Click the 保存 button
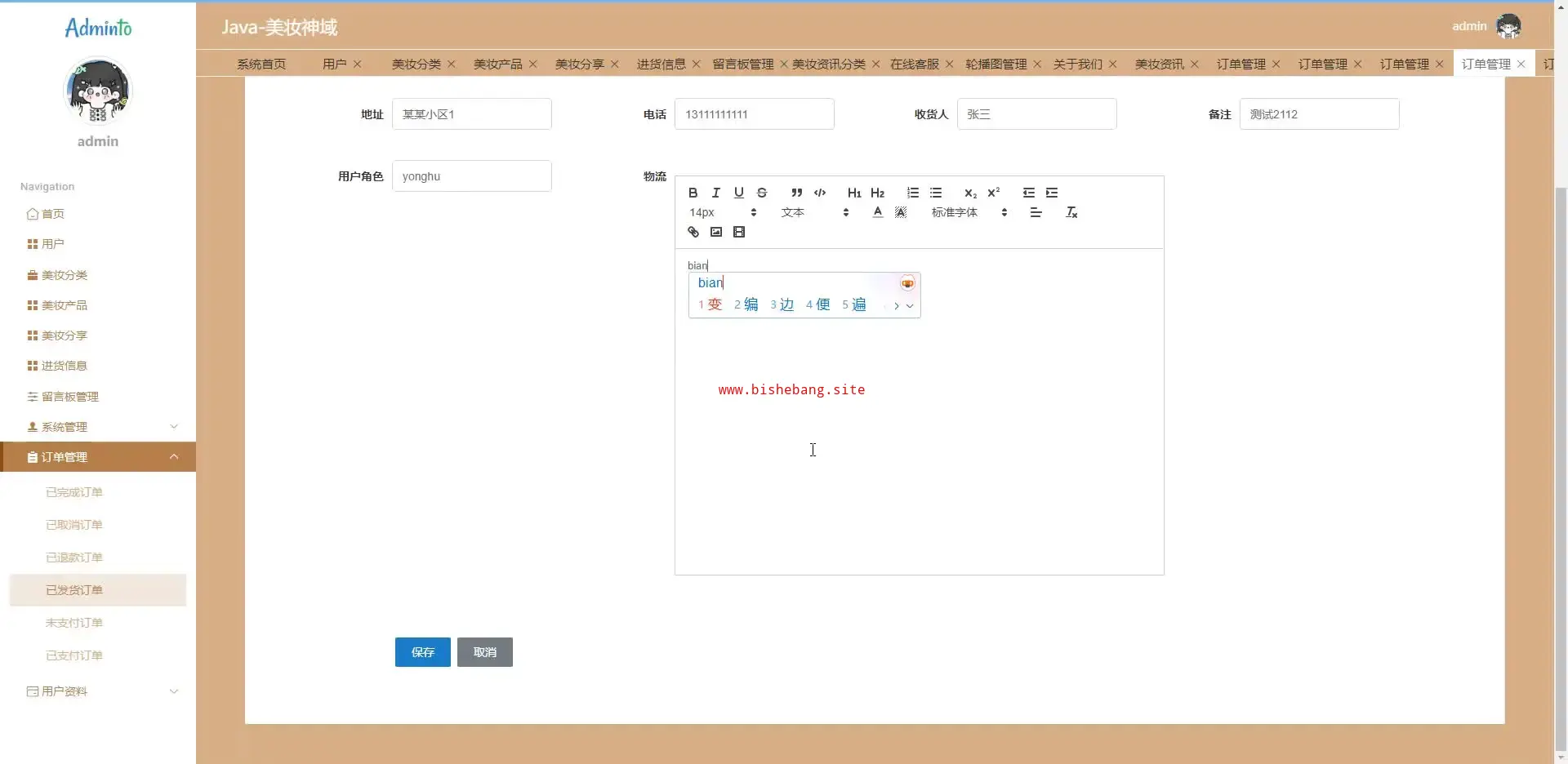The image size is (1568, 764). tap(422, 652)
